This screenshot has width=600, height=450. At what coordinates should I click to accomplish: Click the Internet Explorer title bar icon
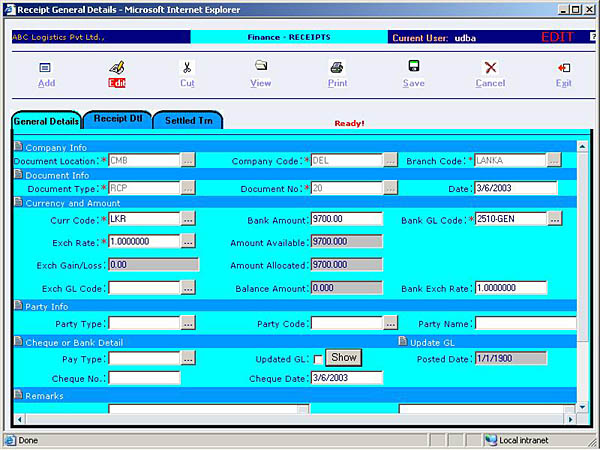click(x=10, y=10)
